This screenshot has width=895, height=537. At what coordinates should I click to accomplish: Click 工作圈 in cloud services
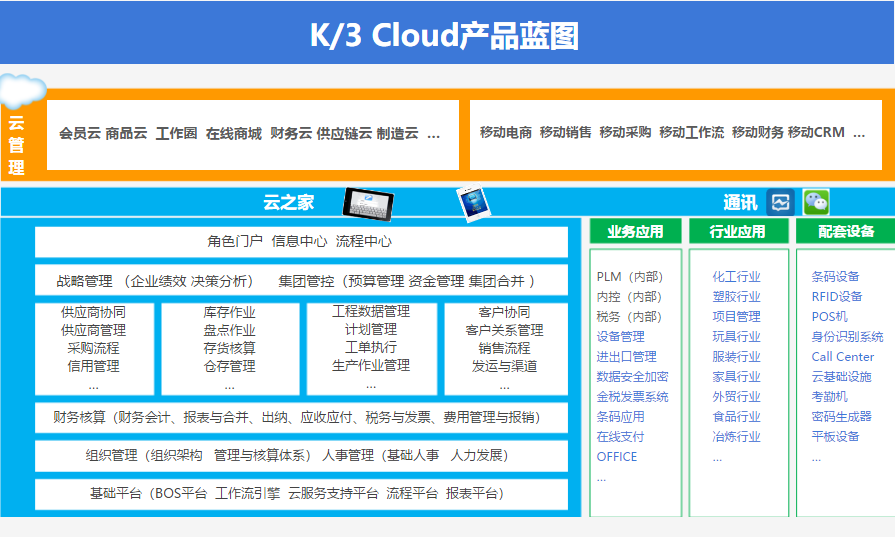(176, 134)
